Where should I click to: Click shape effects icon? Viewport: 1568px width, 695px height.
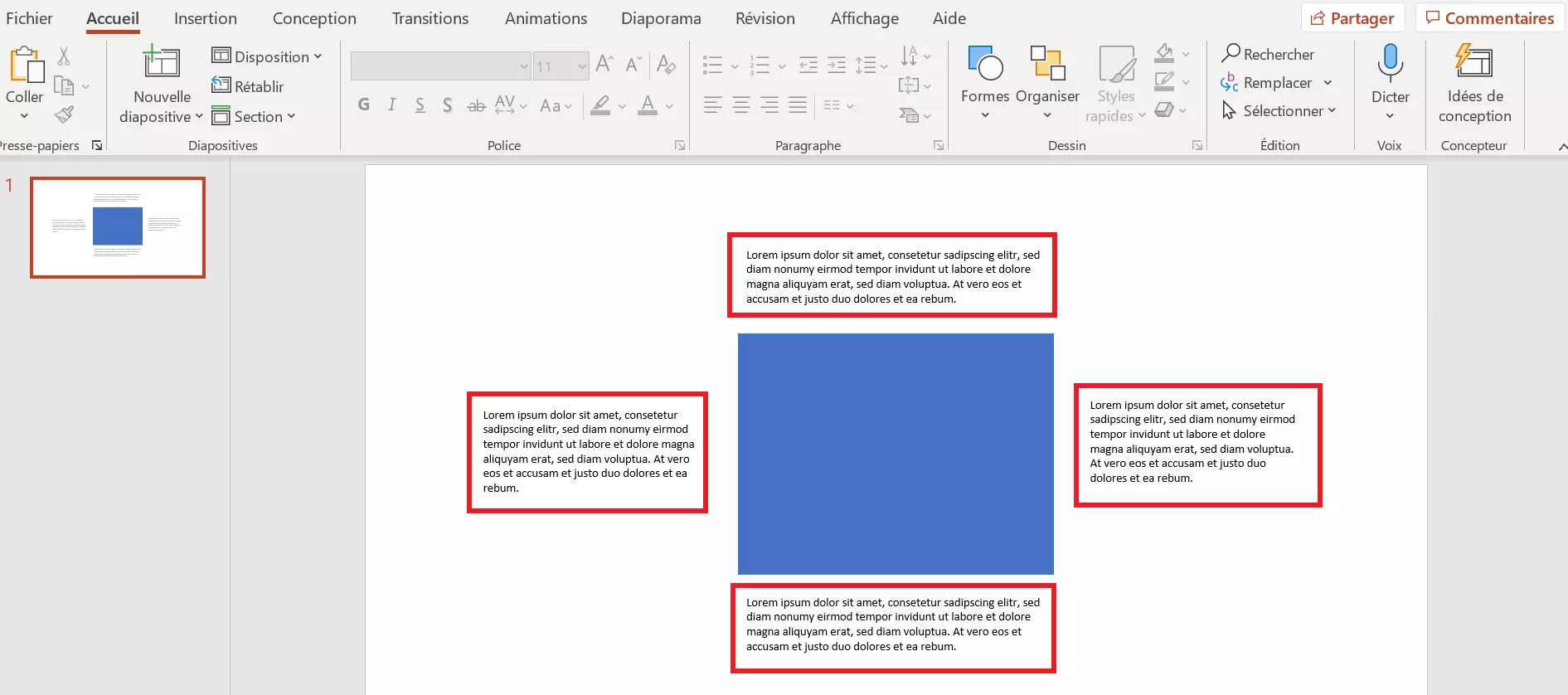[1164, 109]
